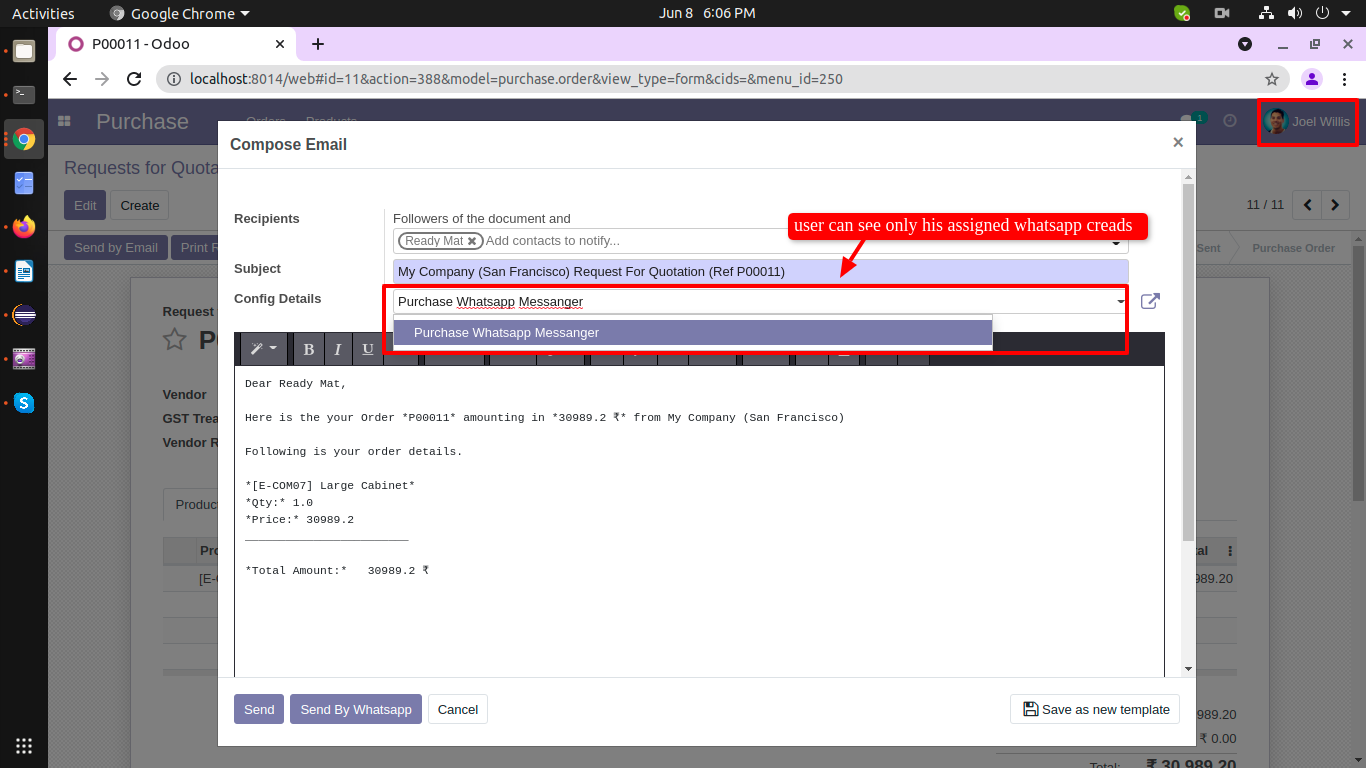
Task: Expand the system menu arrow
Action: 1346,13
